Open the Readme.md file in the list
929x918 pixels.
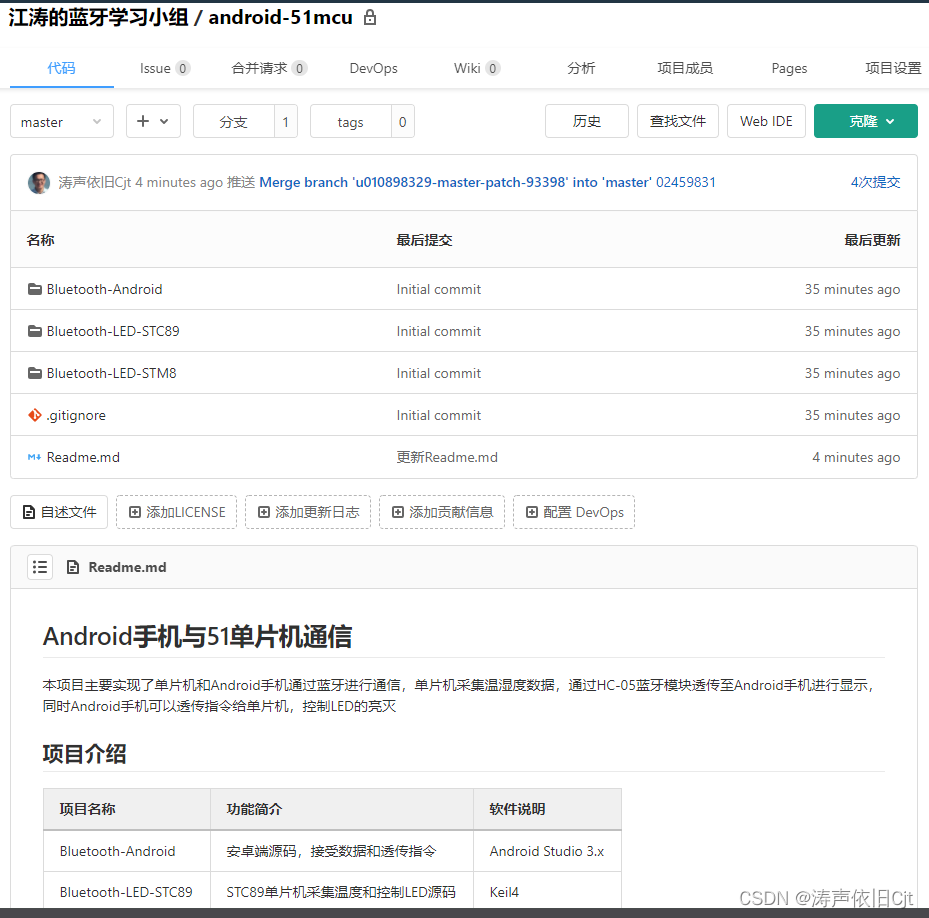point(83,458)
